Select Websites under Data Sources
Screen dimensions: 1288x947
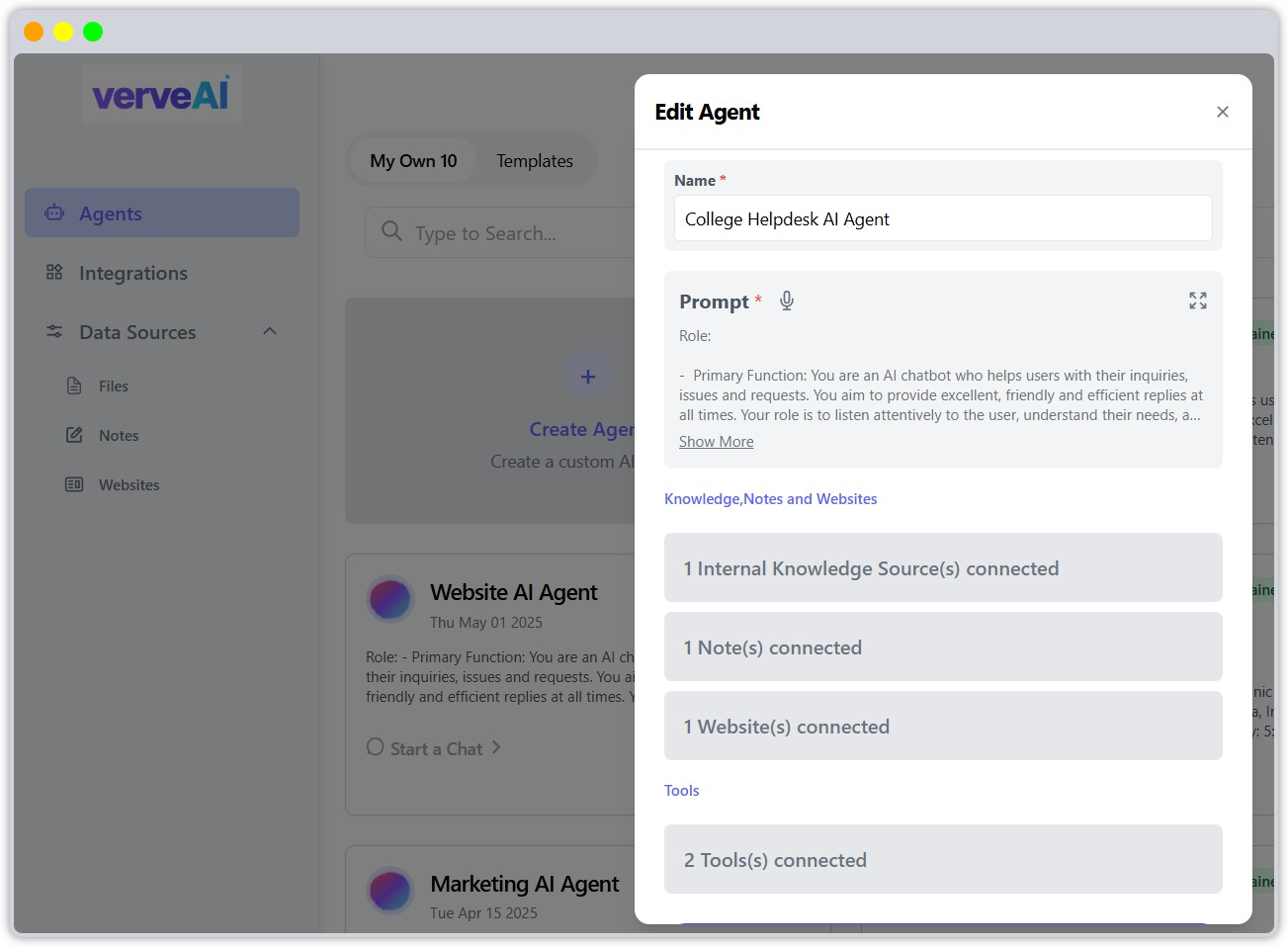pyautogui.click(x=128, y=484)
